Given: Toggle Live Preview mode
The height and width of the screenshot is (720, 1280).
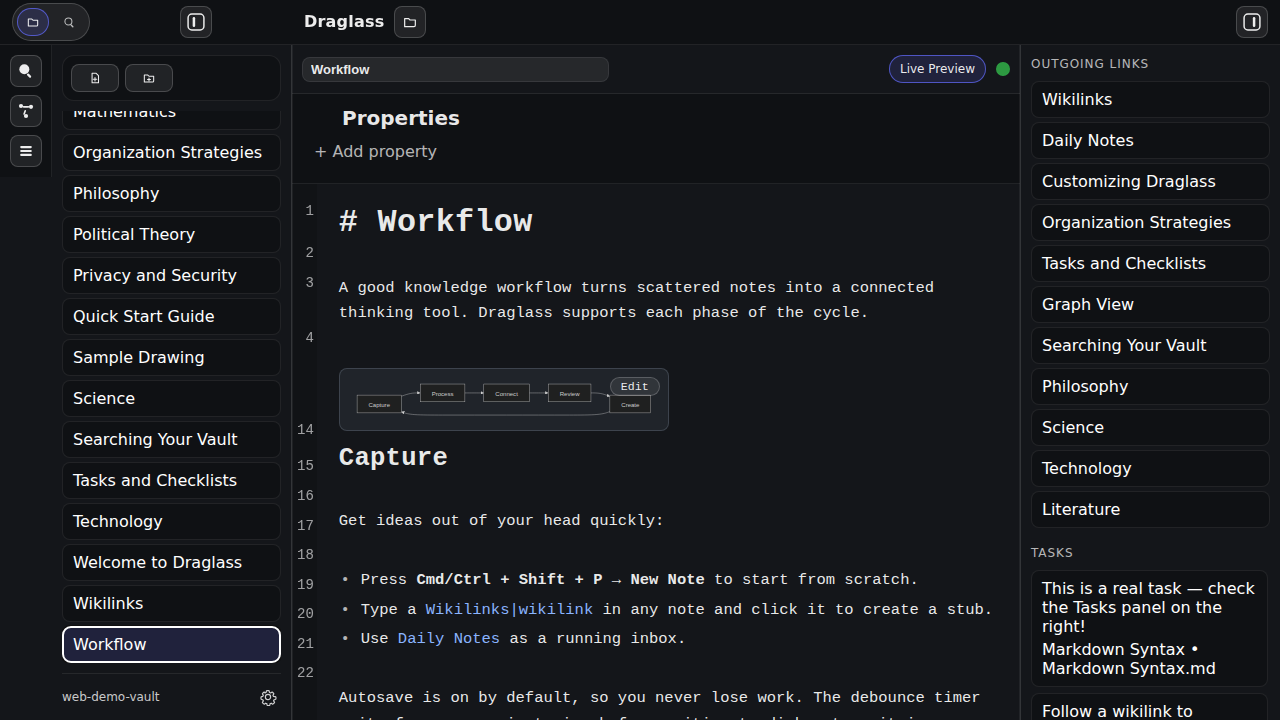Looking at the screenshot, I should coord(937,69).
